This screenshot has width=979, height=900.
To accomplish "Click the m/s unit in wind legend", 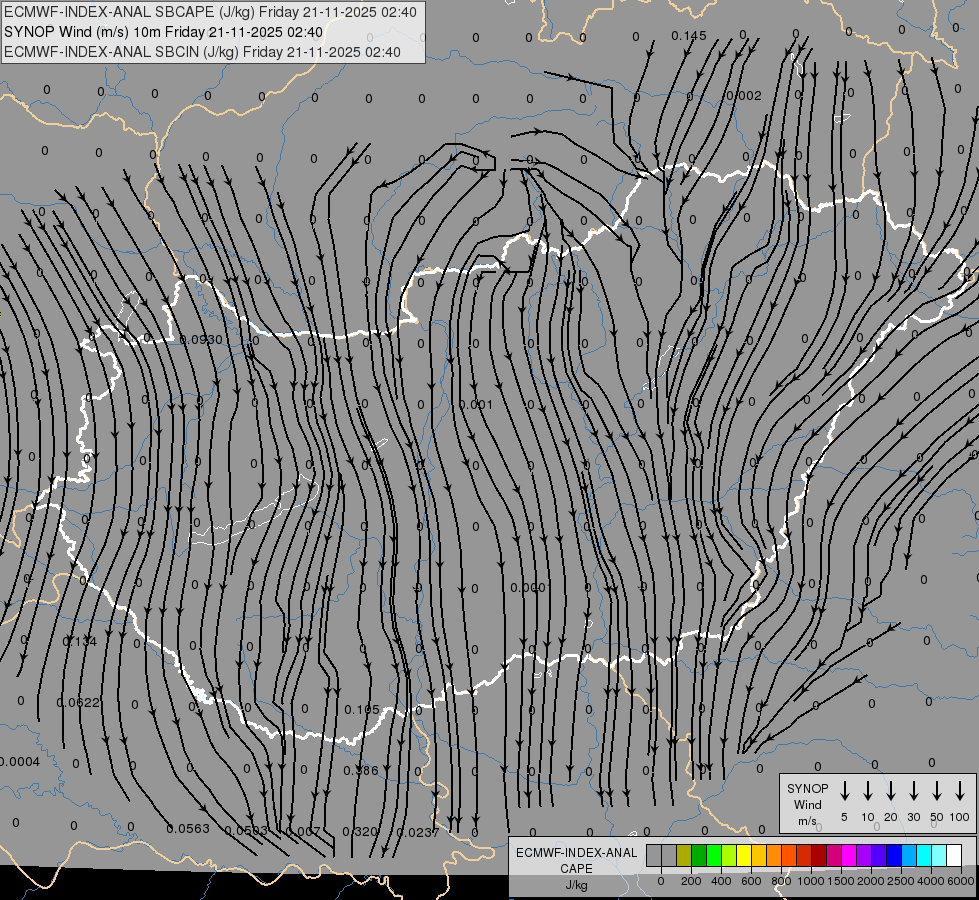I will coord(807,821).
